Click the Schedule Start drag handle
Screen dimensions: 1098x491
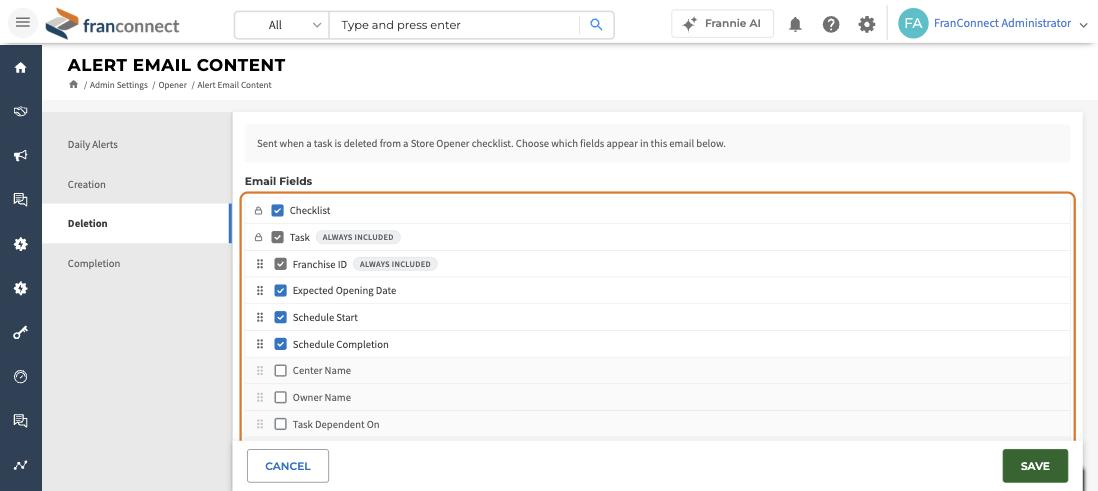coord(260,317)
